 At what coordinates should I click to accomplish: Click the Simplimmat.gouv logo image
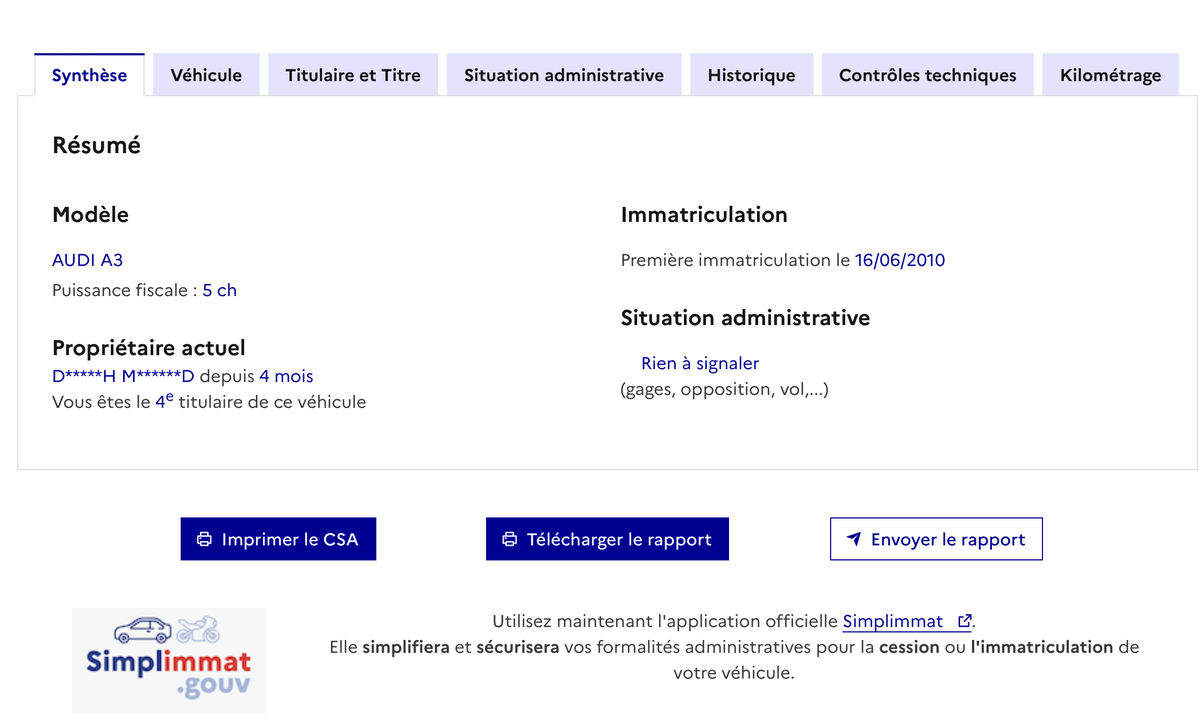tap(168, 659)
